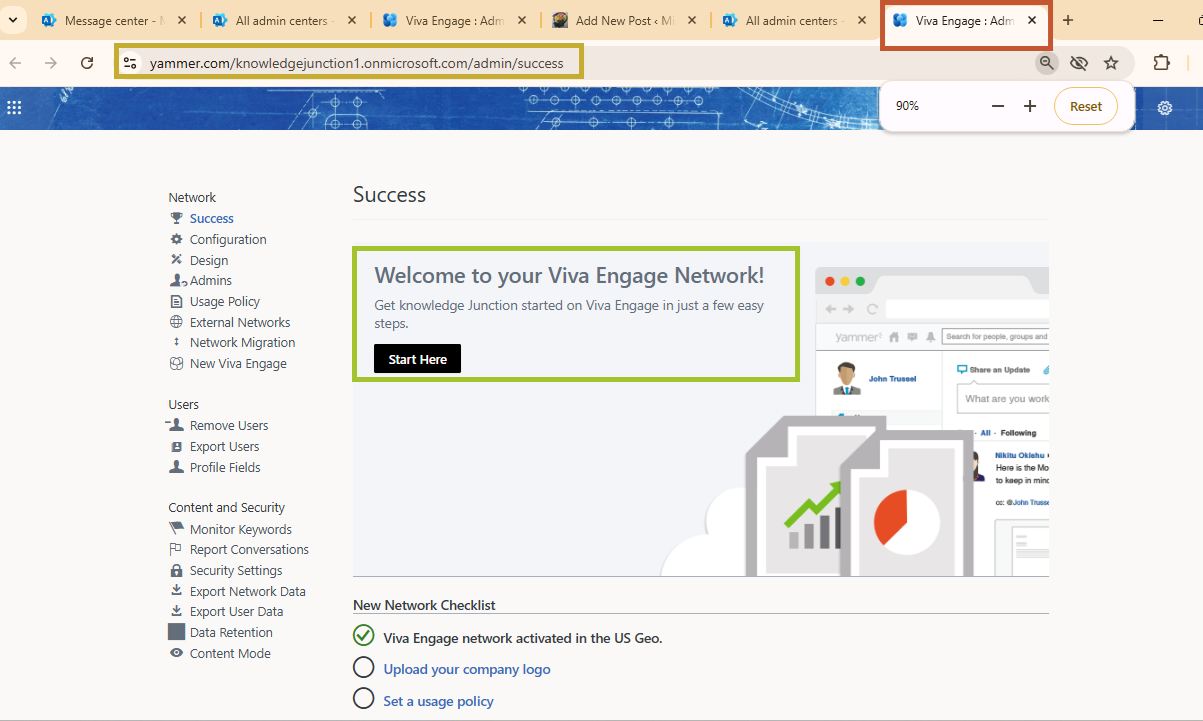This screenshot has width=1203, height=721.
Task: Open the Data Retention page
Action: pos(231,632)
